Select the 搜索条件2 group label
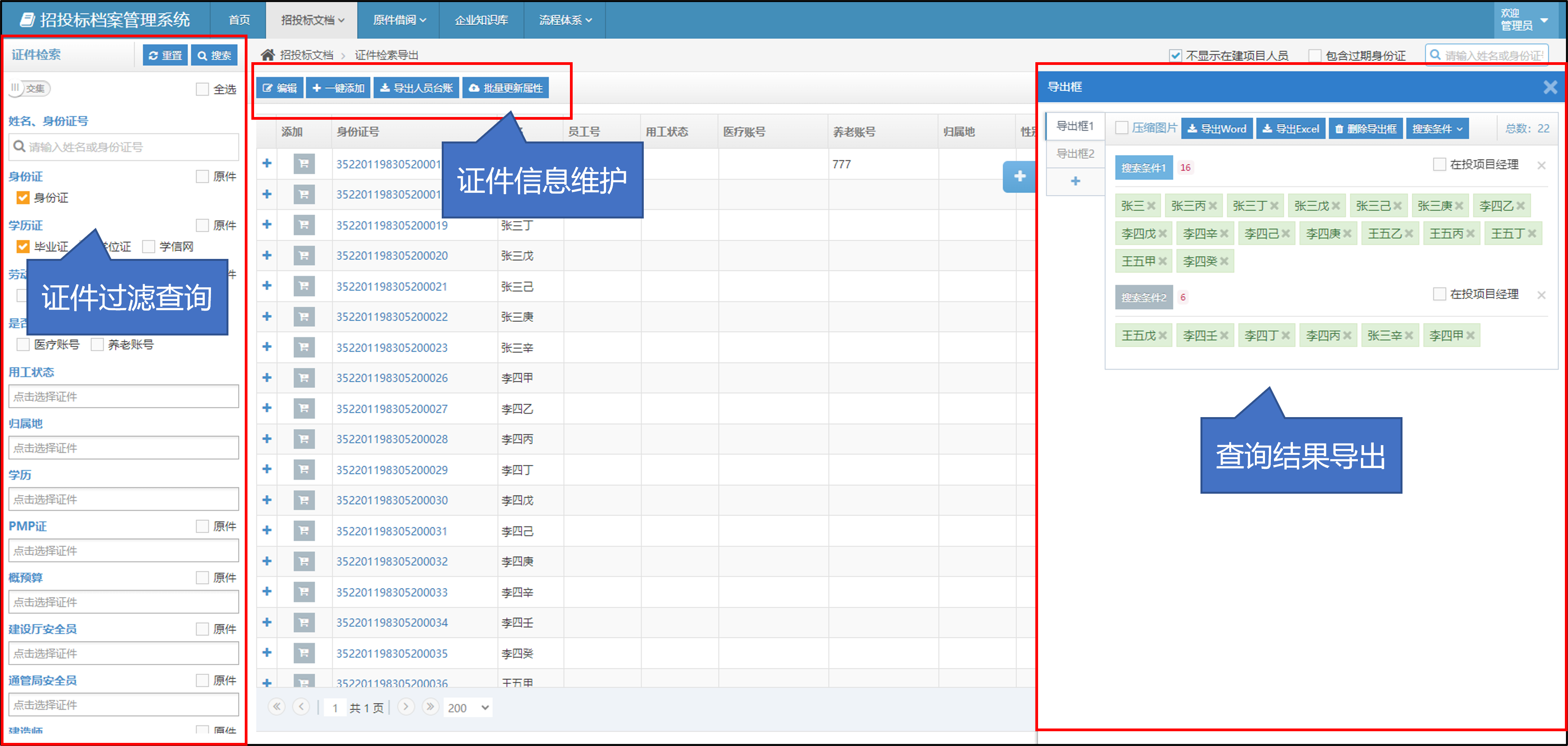Screen dimensions: 1568x746 [1144, 297]
